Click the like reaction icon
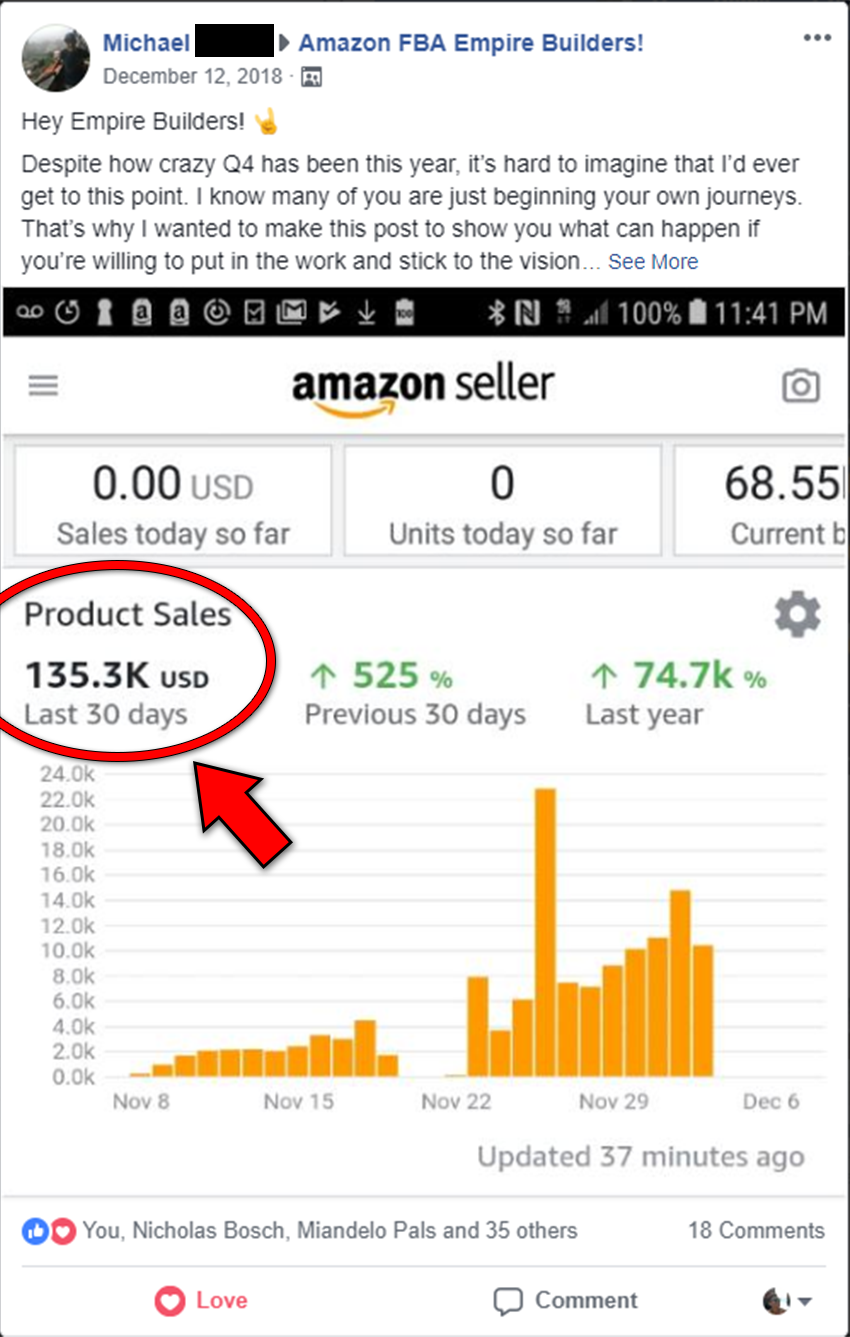The height and width of the screenshot is (1337, 850). coord(35,1231)
